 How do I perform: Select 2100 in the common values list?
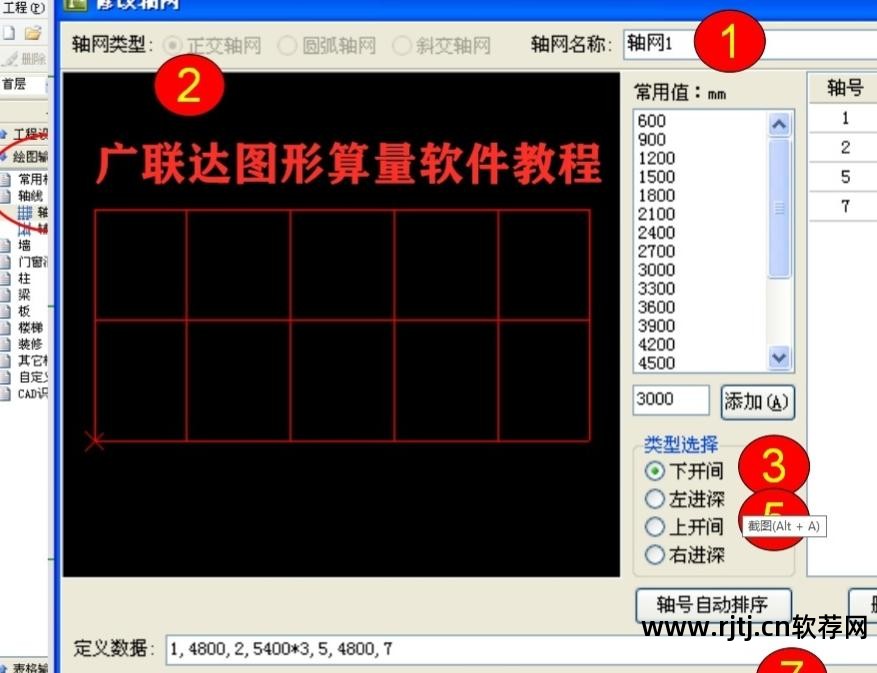tap(657, 214)
